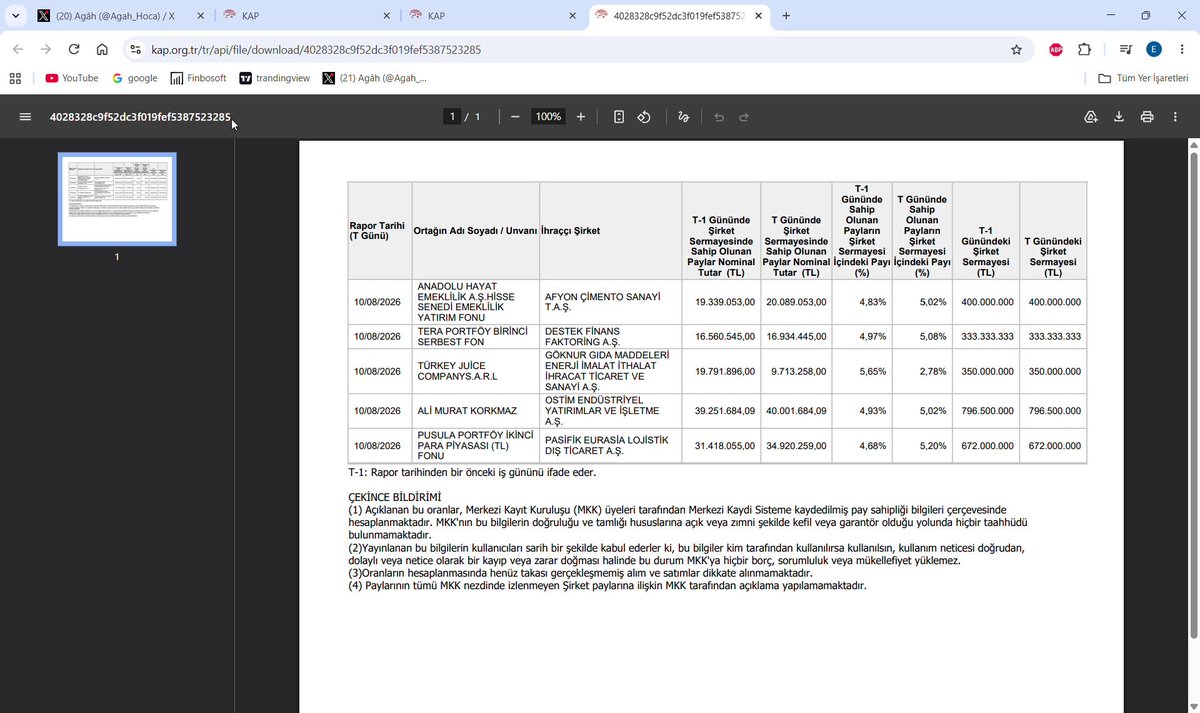The height and width of the screenshot is (713, 1200).
Task: Select the page 1 thumbnail
Action: (x=117, y=199)
